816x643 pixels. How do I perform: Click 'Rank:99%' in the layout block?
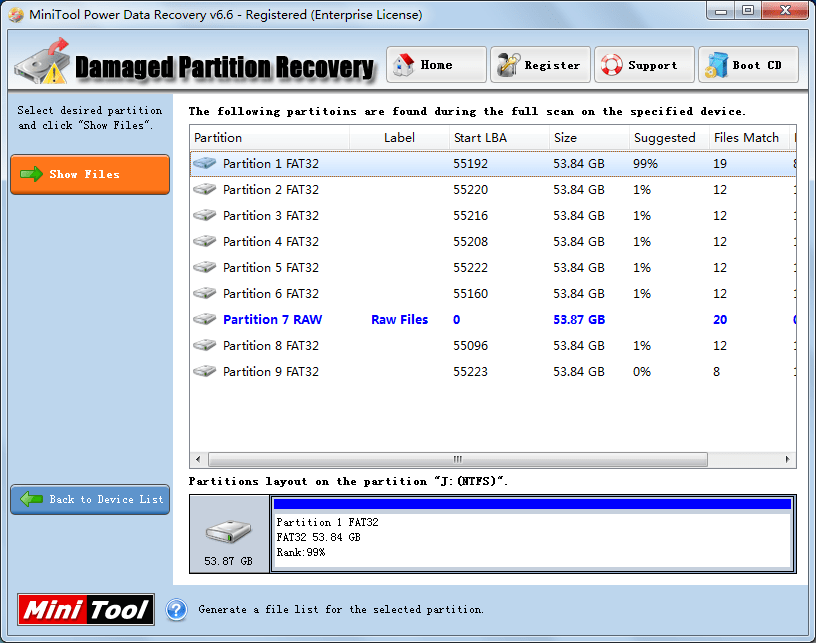pos(301,552)
